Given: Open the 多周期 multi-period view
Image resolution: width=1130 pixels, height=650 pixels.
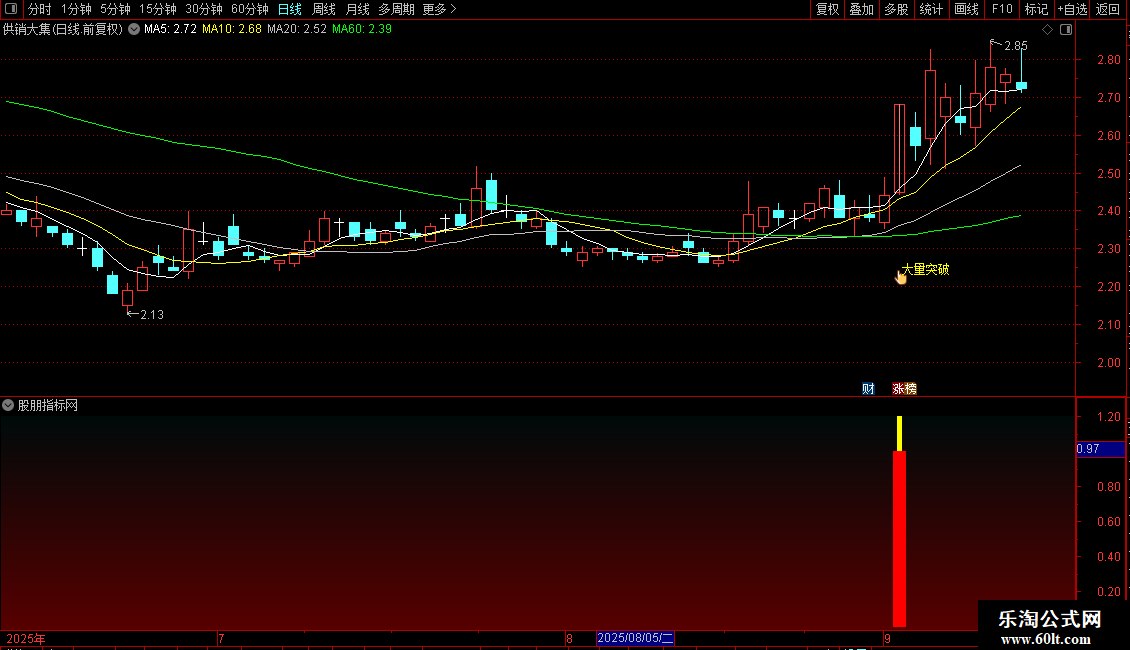Looking at the screenshot, I should tap(396, 9).
